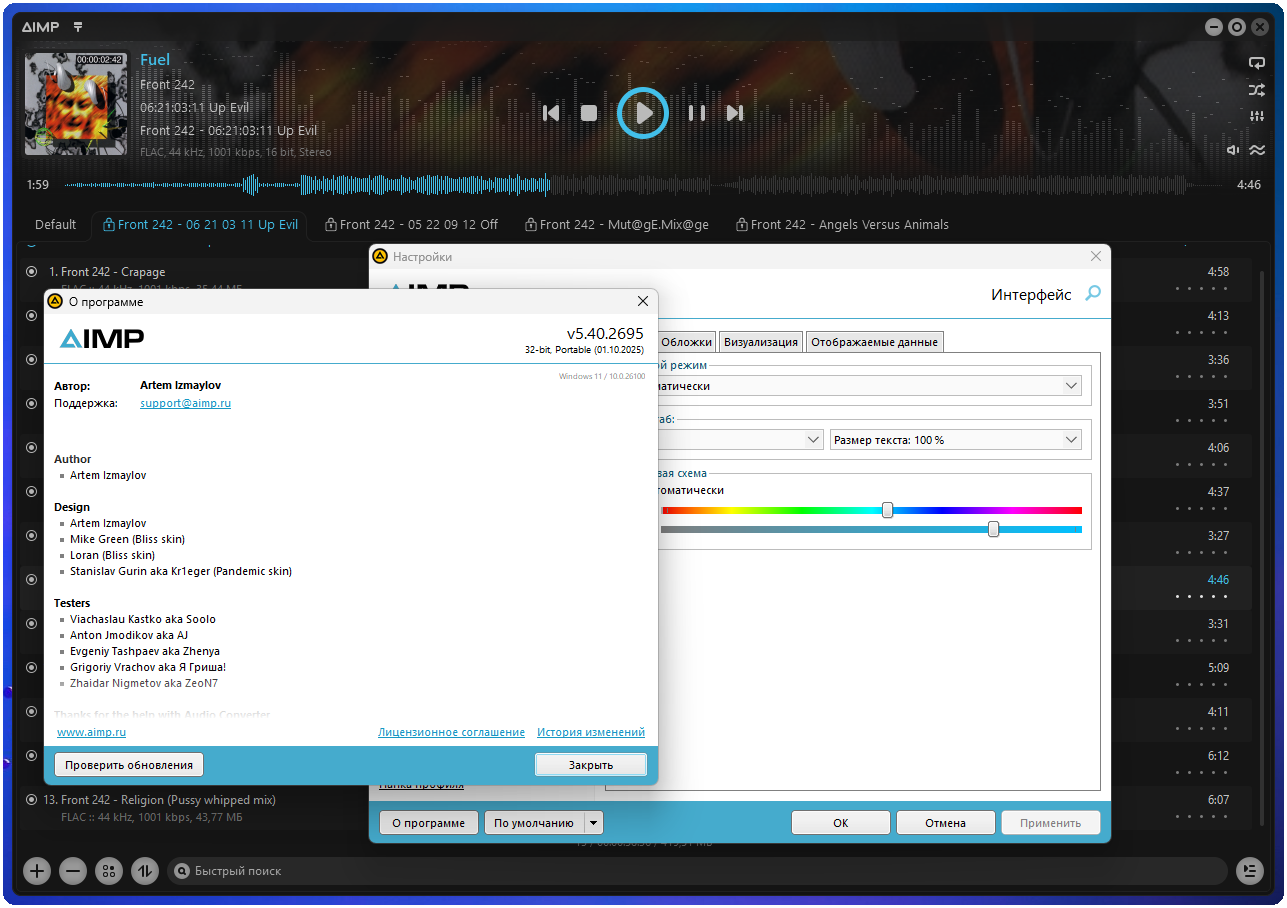
Task: Click the circular play button
Action: coord(642,113)
